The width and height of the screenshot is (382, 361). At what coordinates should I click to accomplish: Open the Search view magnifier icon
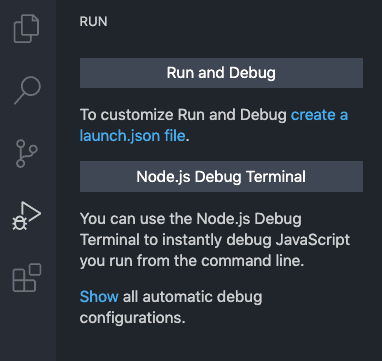[x=27, y=90]
